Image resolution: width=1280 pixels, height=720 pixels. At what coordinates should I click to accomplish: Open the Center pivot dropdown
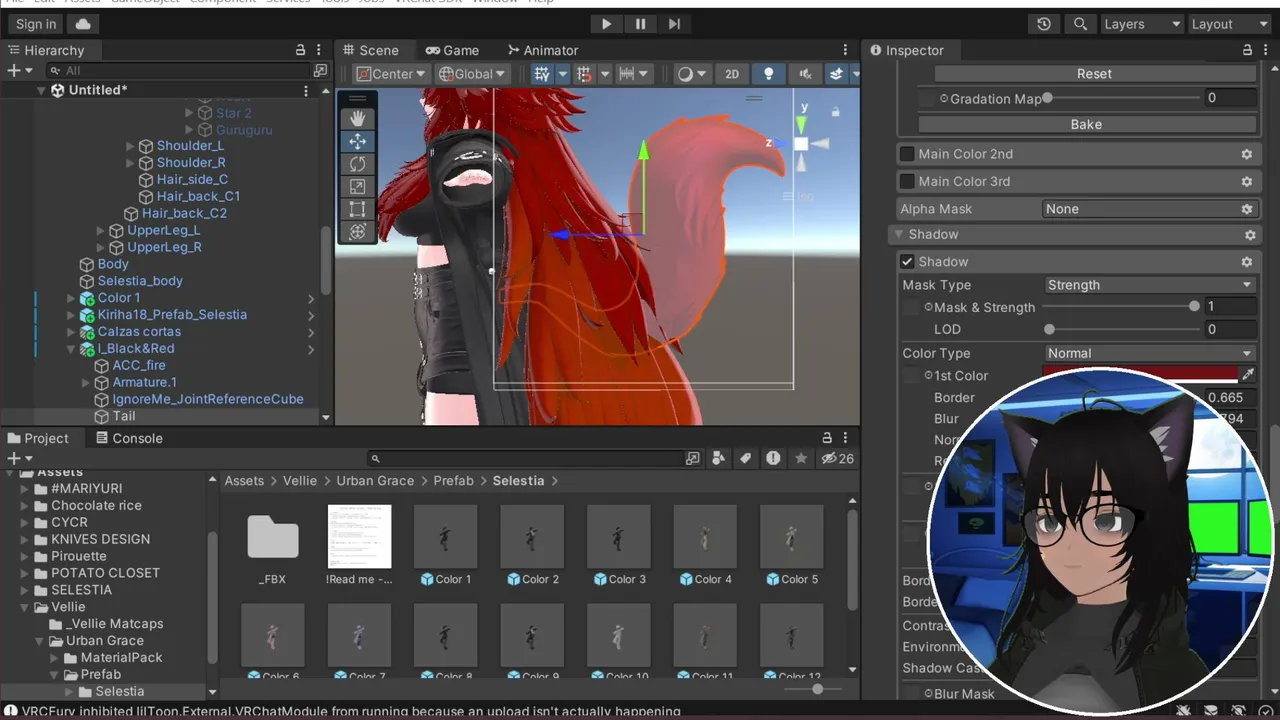pos(391,74)
